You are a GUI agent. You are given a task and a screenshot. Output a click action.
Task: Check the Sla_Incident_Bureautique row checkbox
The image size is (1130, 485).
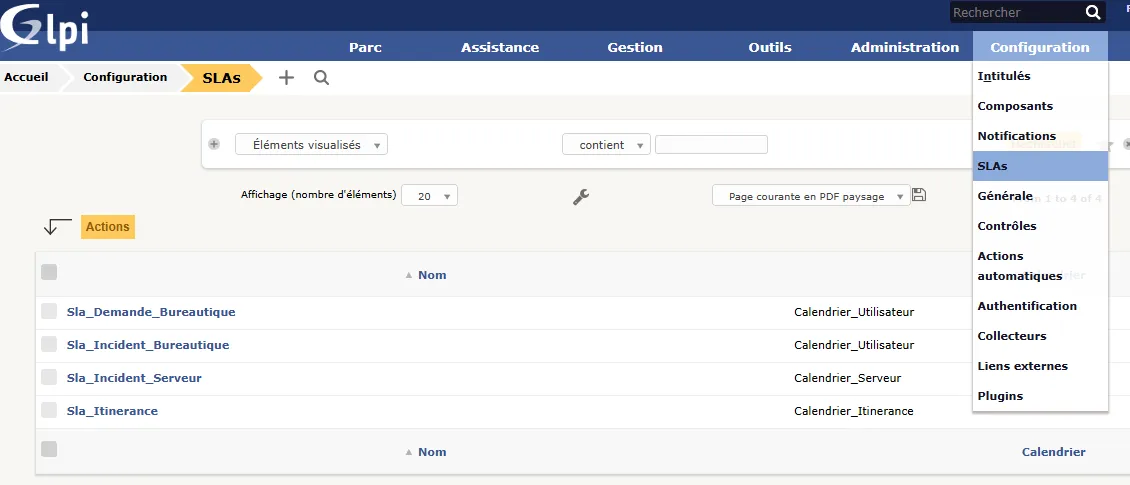pos(49,344)
